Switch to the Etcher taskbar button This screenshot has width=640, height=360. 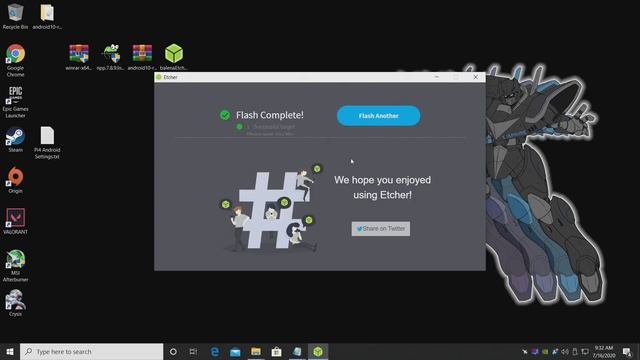click(318, 351)
